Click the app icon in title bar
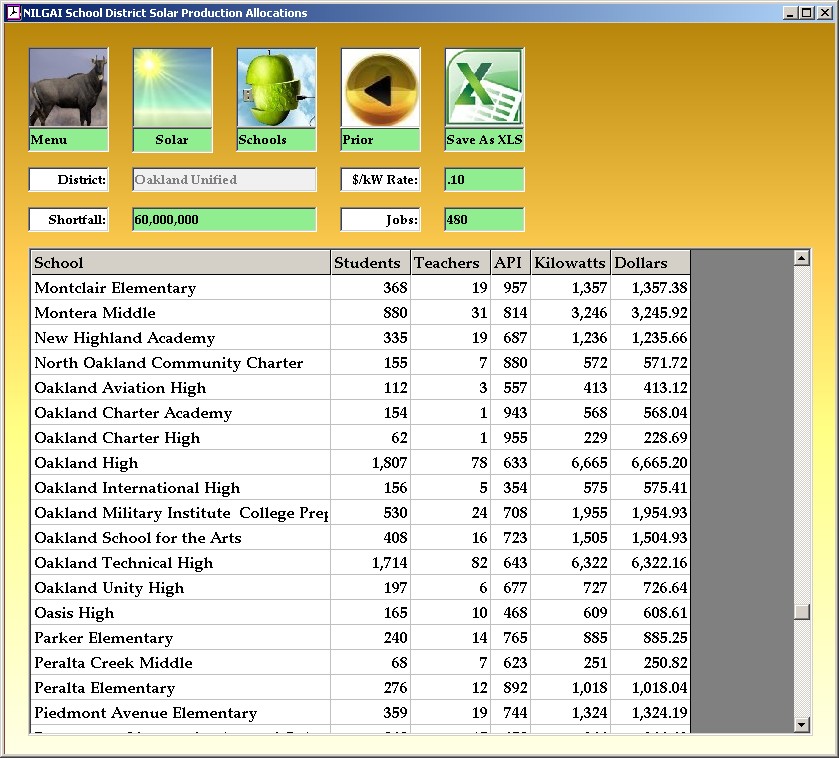839x758 pixels. pos(13,13)
